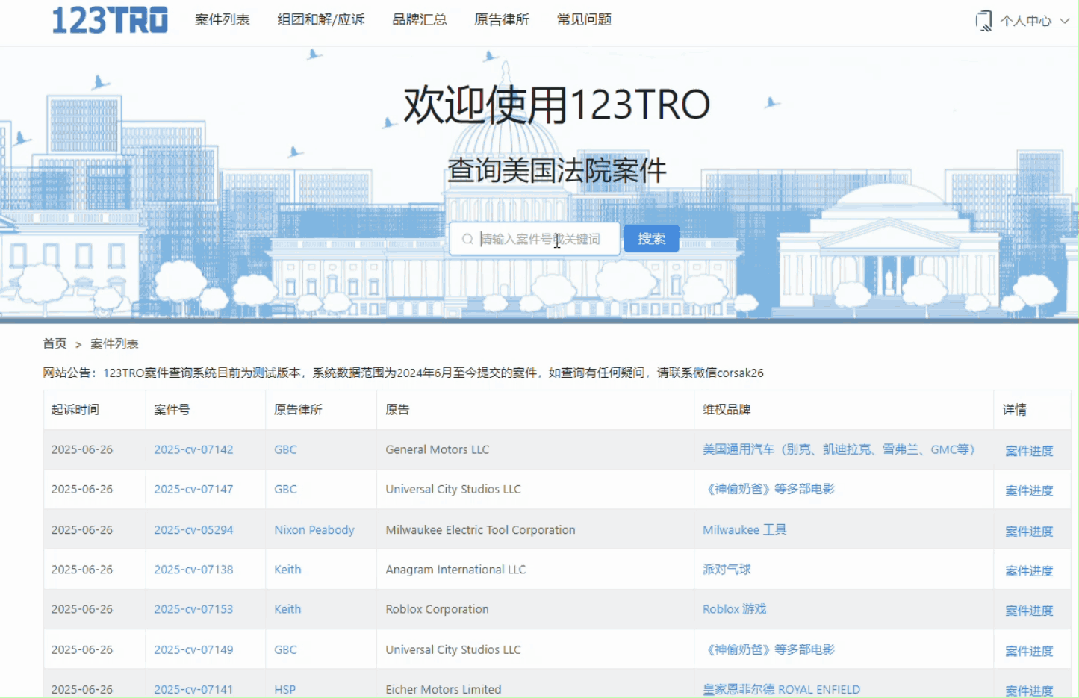Expand the 个人中心 dropdown
This screenshot has height=698, width=1079.
pyautogui.click(x=1025, y=20)
